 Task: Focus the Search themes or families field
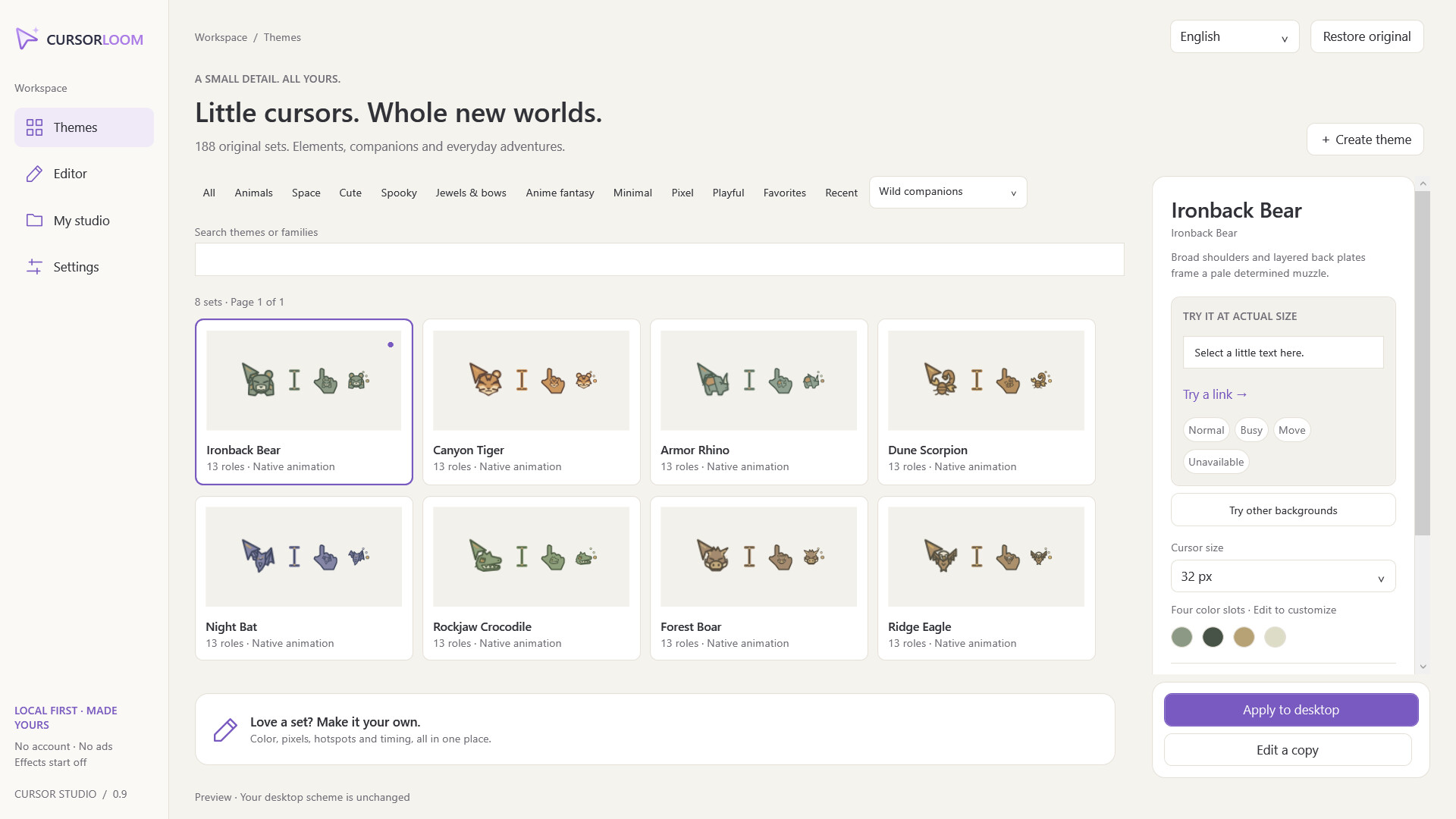pos(659,259)
